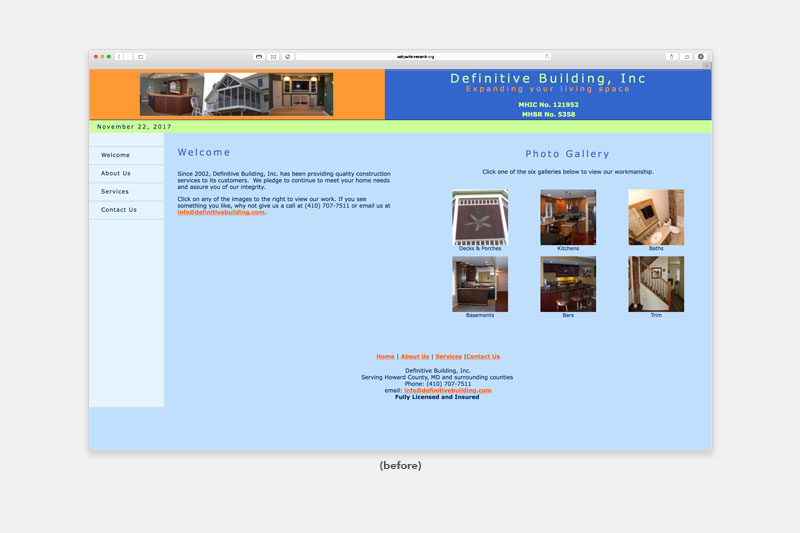Click the reload icon in the address bar
This screenshot has width=800, height=533.
[547, 56]
